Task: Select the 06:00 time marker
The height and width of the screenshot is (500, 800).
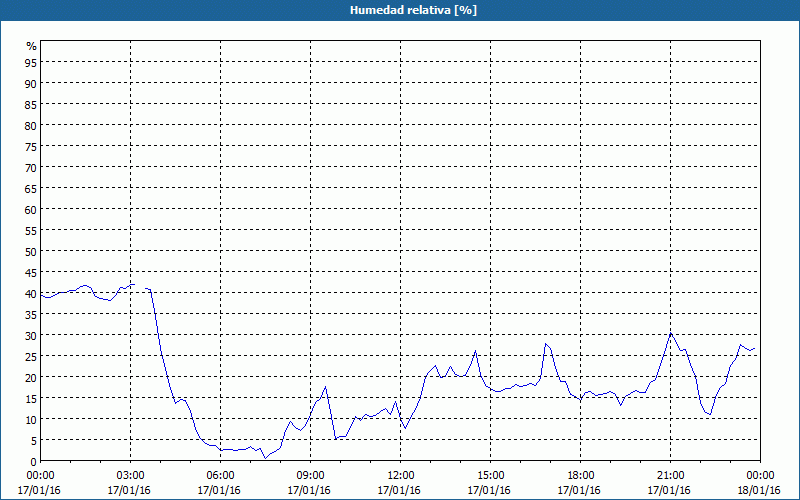Action: (x=220, y=475)
